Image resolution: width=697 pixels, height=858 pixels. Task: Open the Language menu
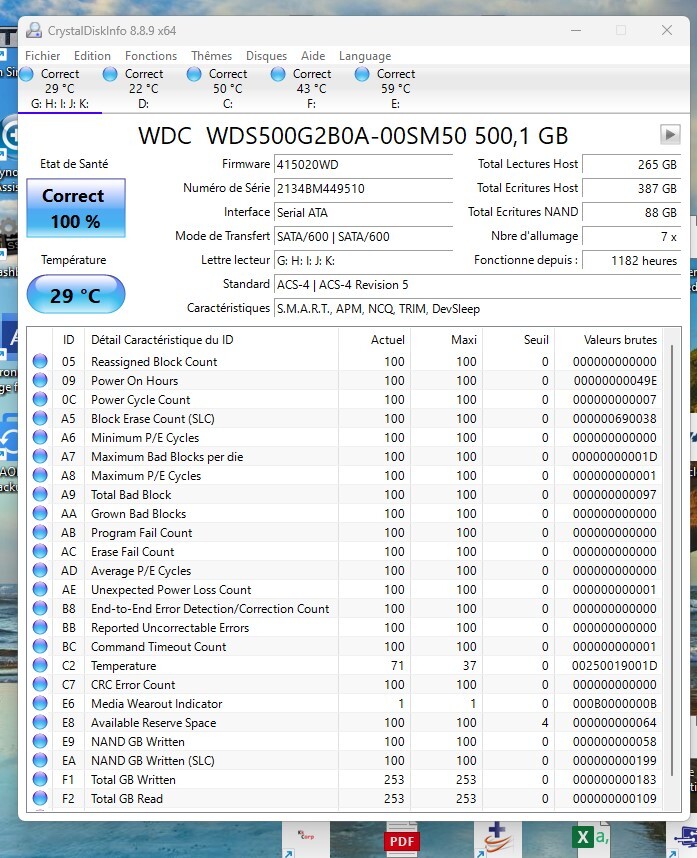point(364,56)
